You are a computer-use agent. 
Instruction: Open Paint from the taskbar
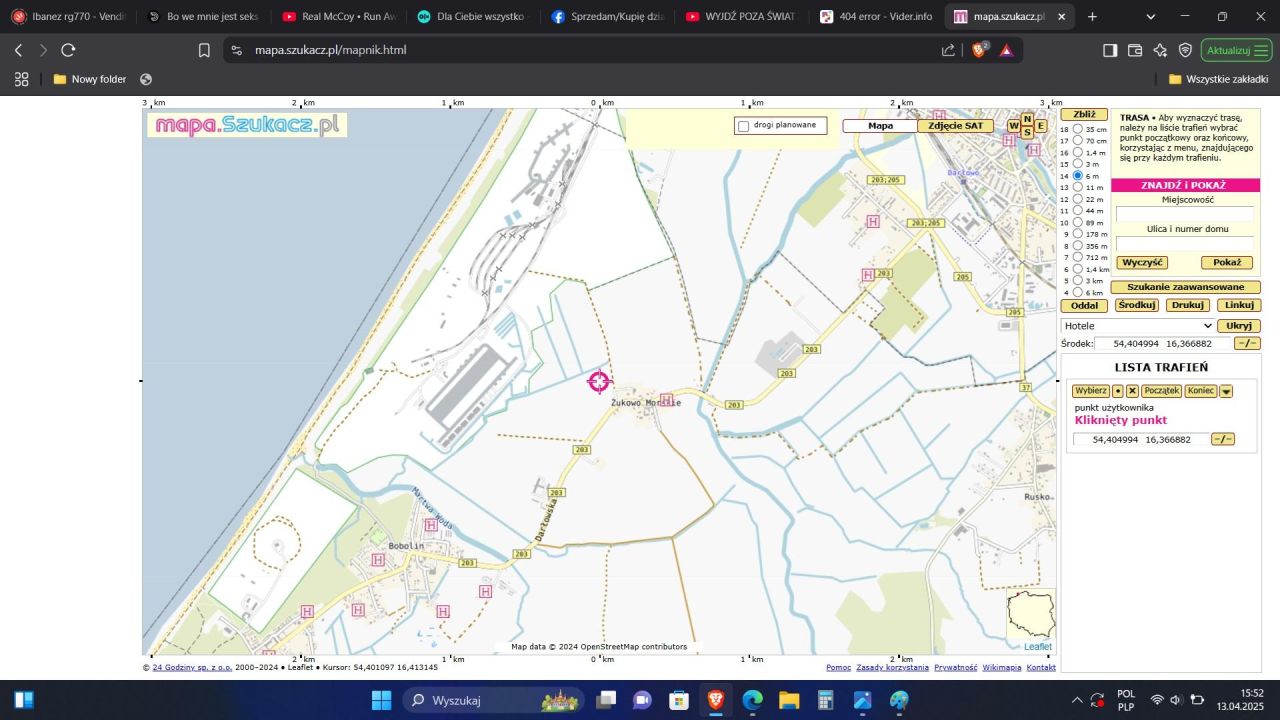897,700
